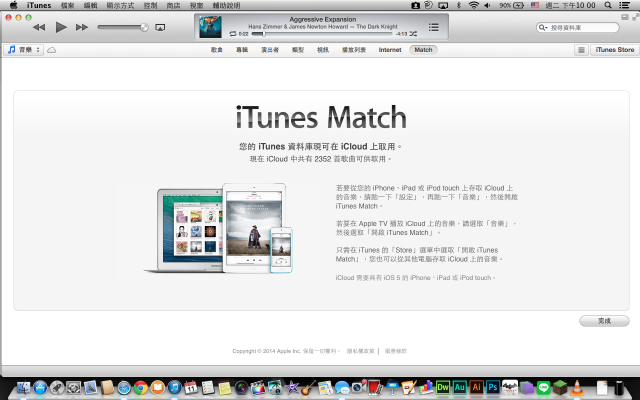Open the 輔助說明 menu

[226, 5]
